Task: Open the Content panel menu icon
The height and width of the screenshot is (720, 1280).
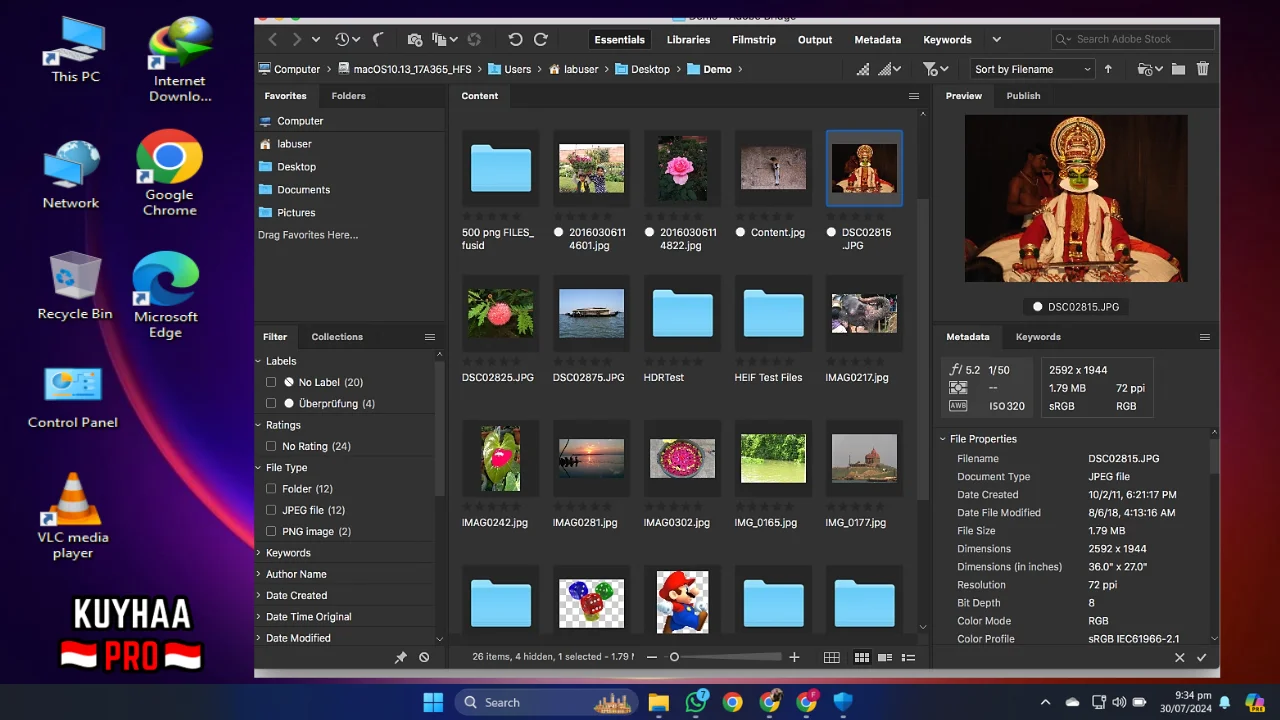Action: [x=913, y=96]
